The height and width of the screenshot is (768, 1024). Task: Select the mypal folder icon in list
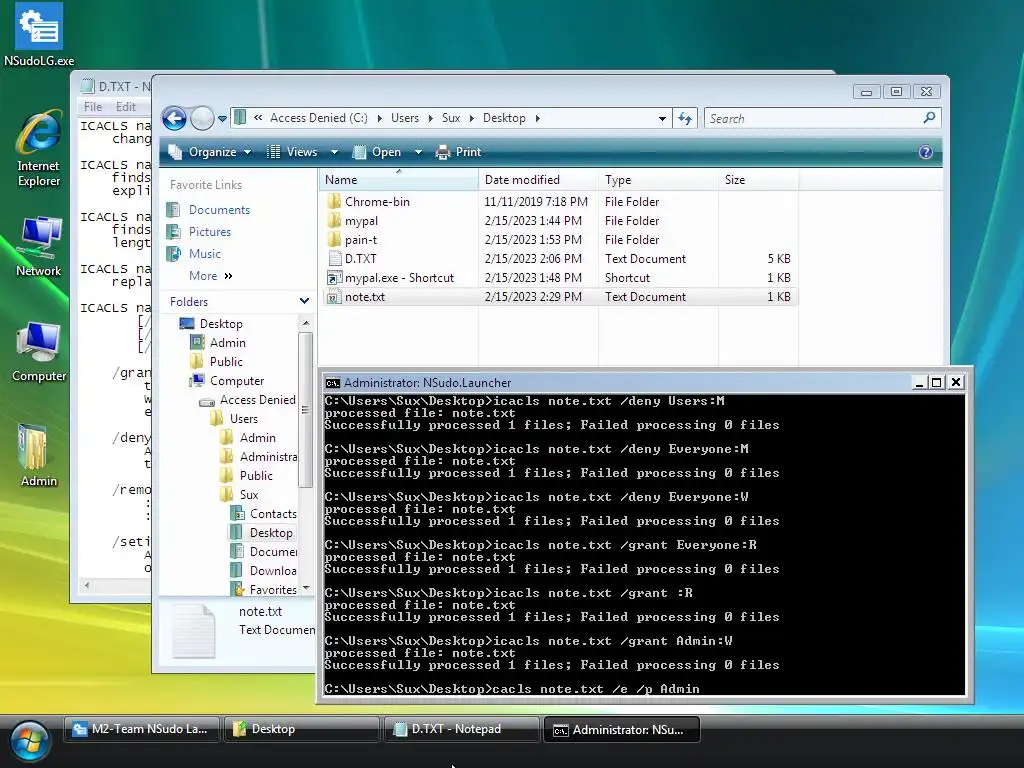[334, 220]
